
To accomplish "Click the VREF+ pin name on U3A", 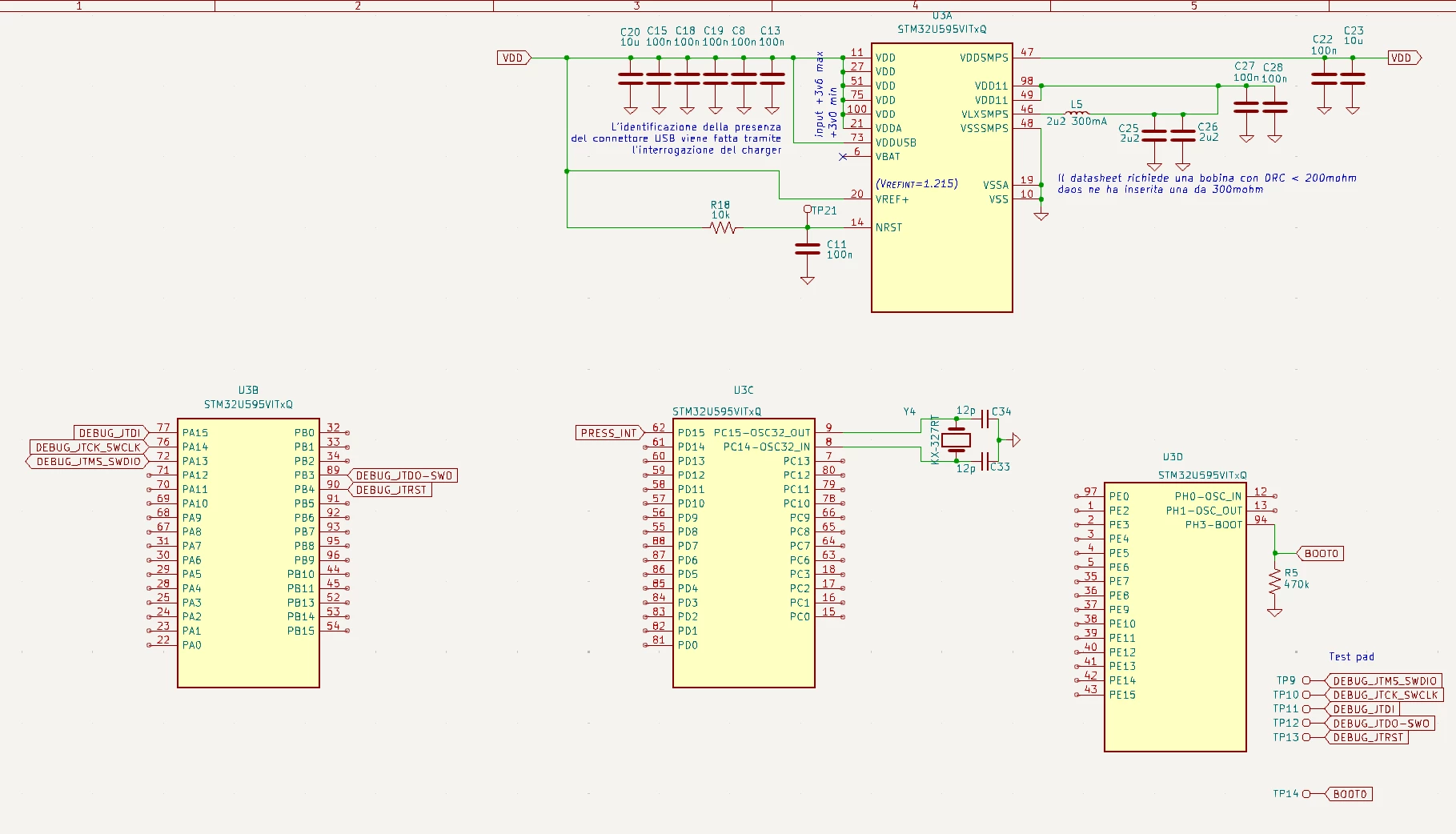I will 892,199.
